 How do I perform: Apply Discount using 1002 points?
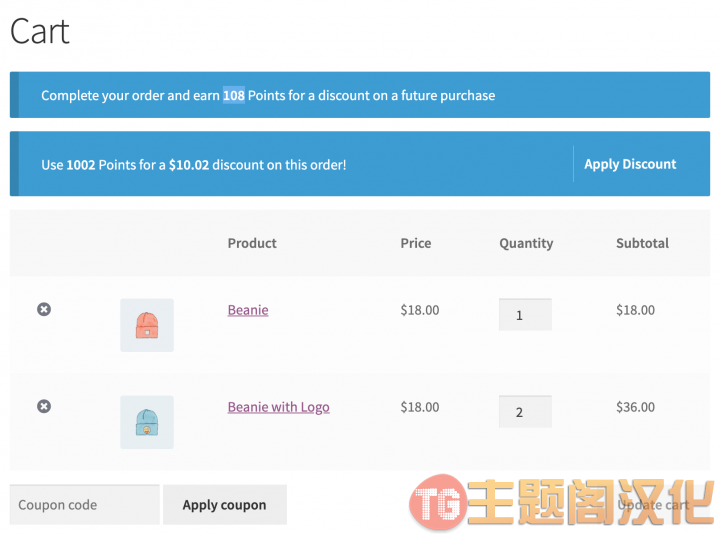pos(630,164)
